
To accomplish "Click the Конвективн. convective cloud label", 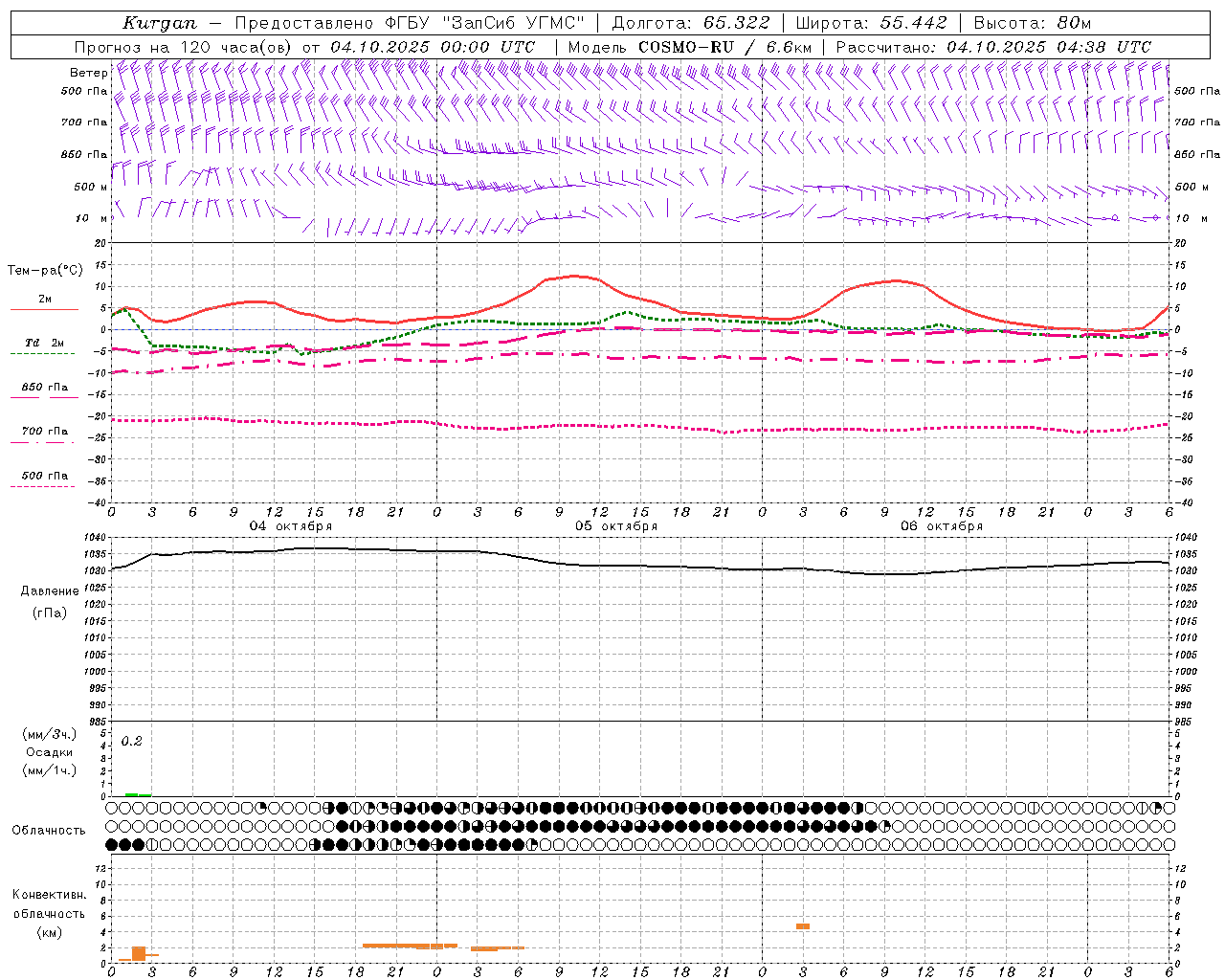I will [x=49, y=895].
